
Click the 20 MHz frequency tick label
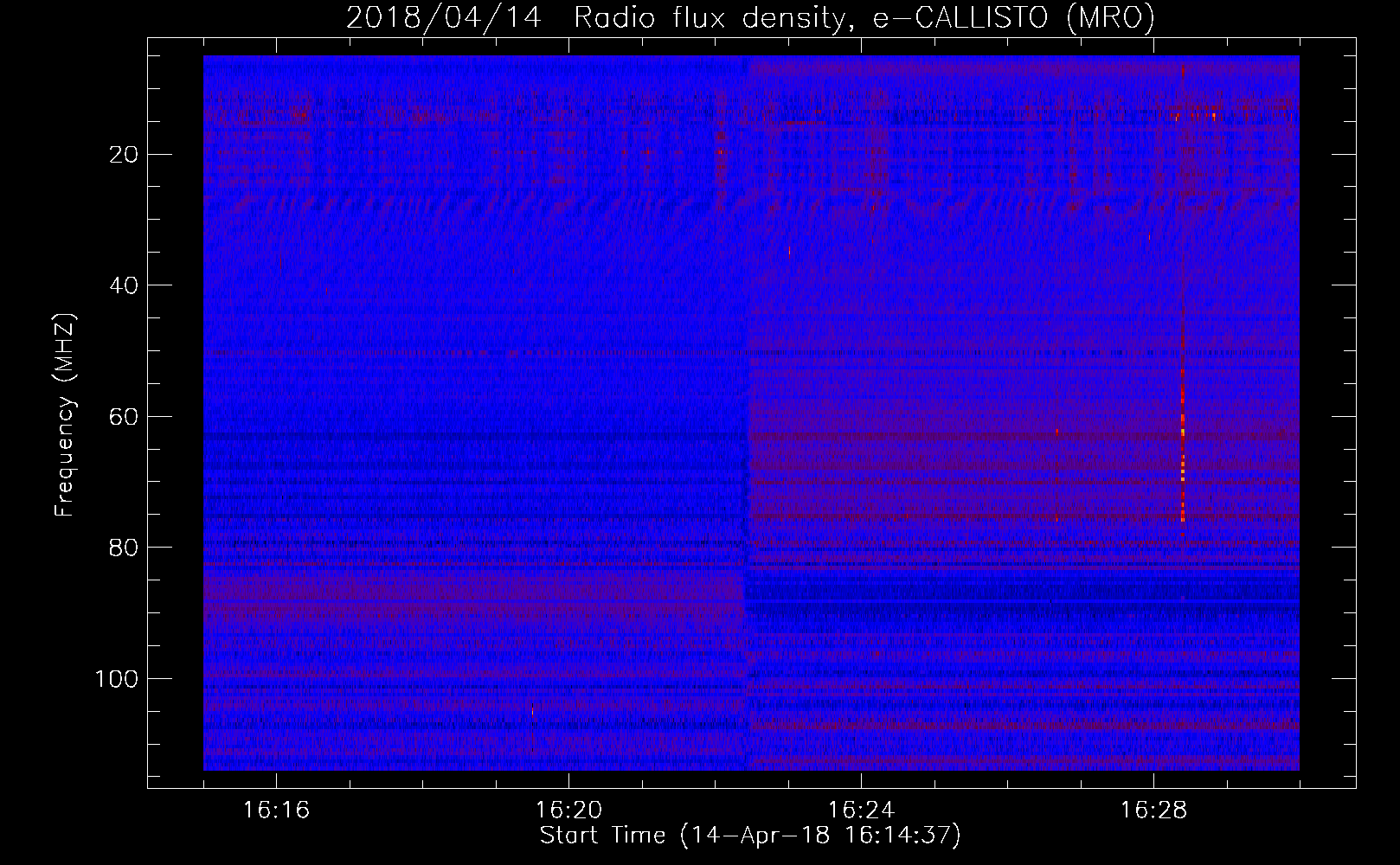(125, 155)
